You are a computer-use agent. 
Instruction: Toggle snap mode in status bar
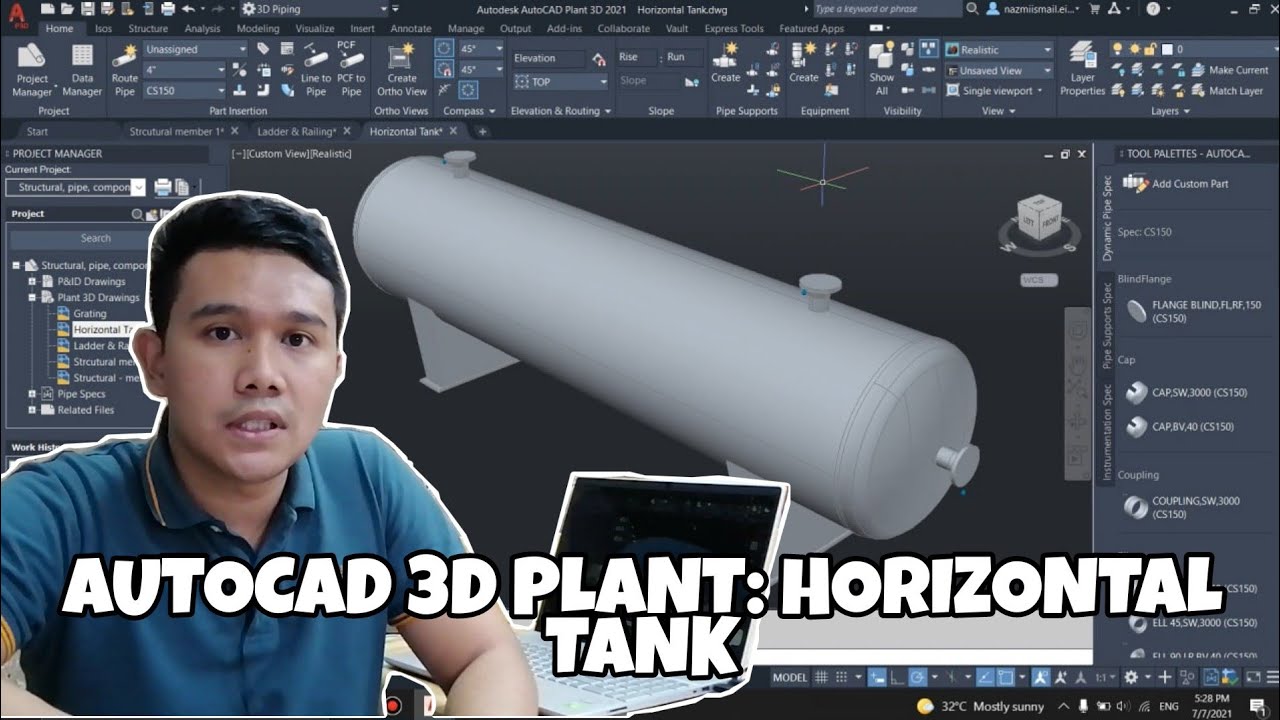click(842, 677)
